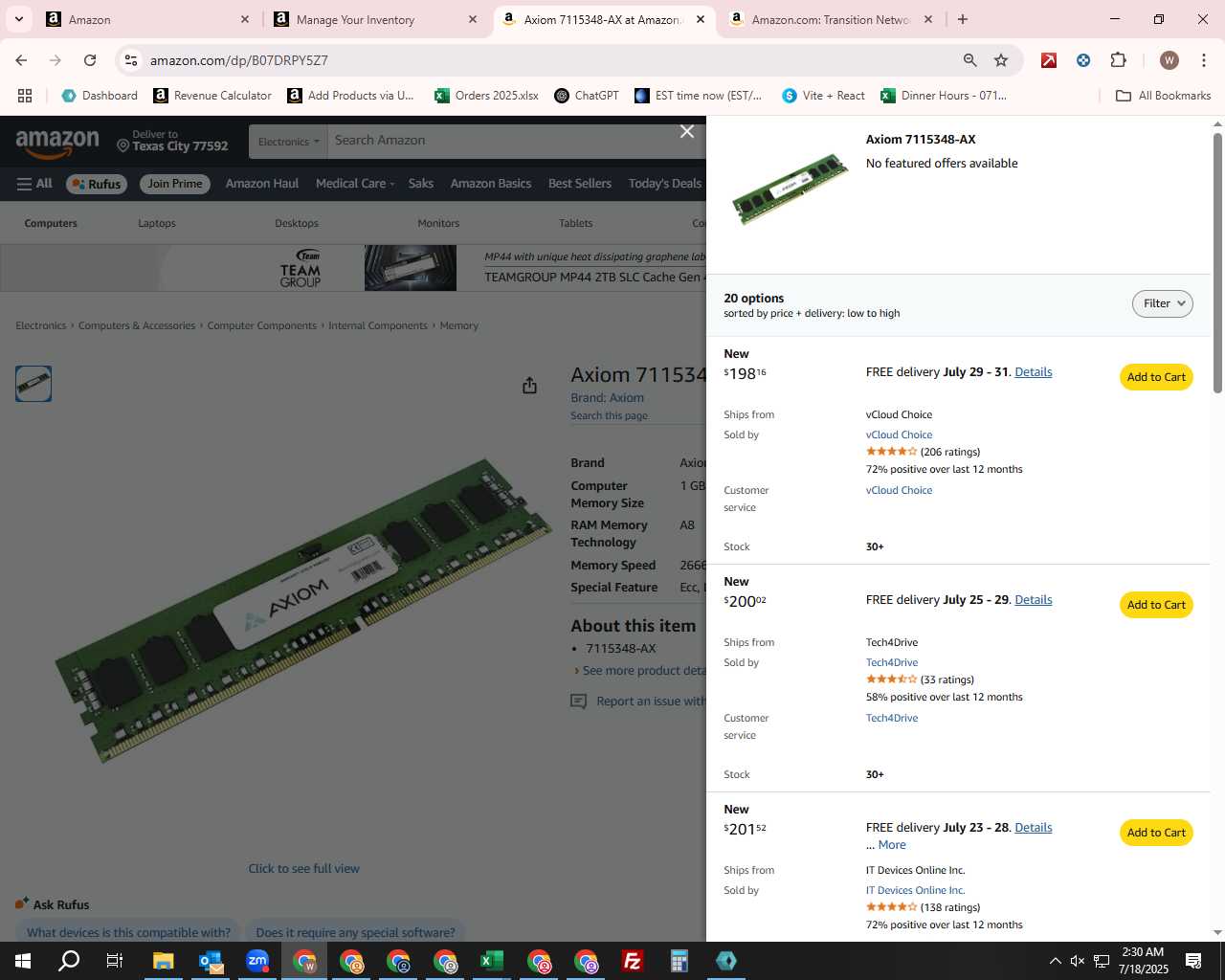Open Windows taskbar search
Viewport: 1225px width, 980px height.
(69, 961)
